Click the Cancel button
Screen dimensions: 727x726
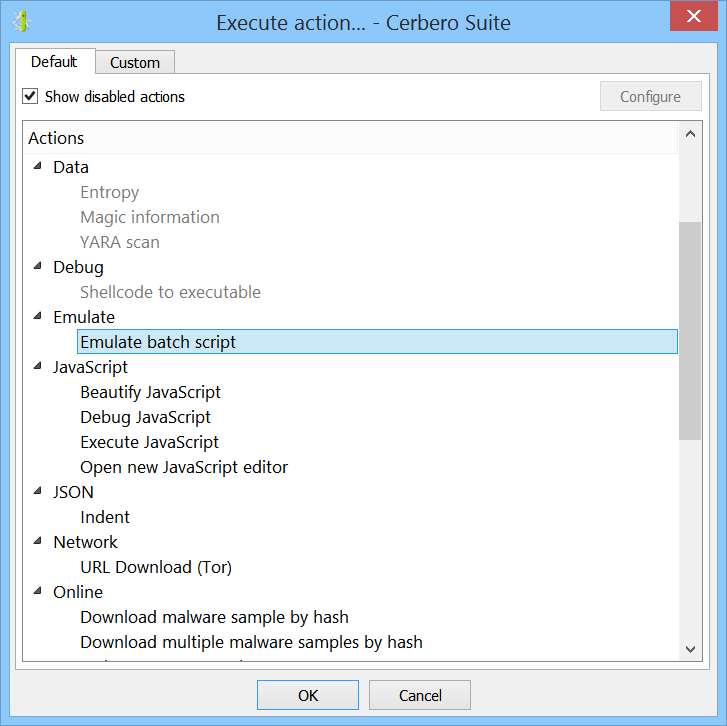[420, 695]
